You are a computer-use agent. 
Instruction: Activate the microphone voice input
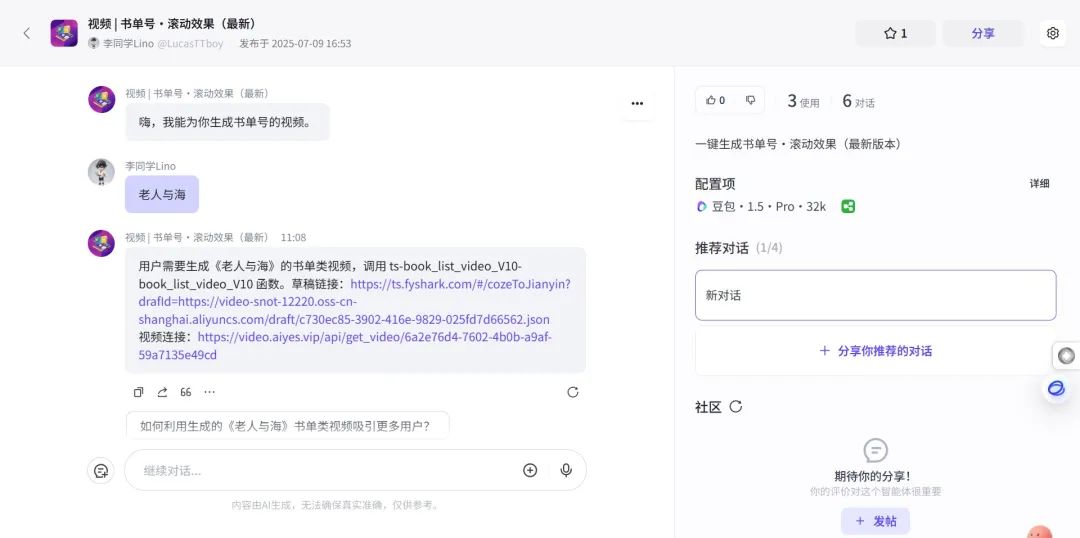click(x=566, y=470)
